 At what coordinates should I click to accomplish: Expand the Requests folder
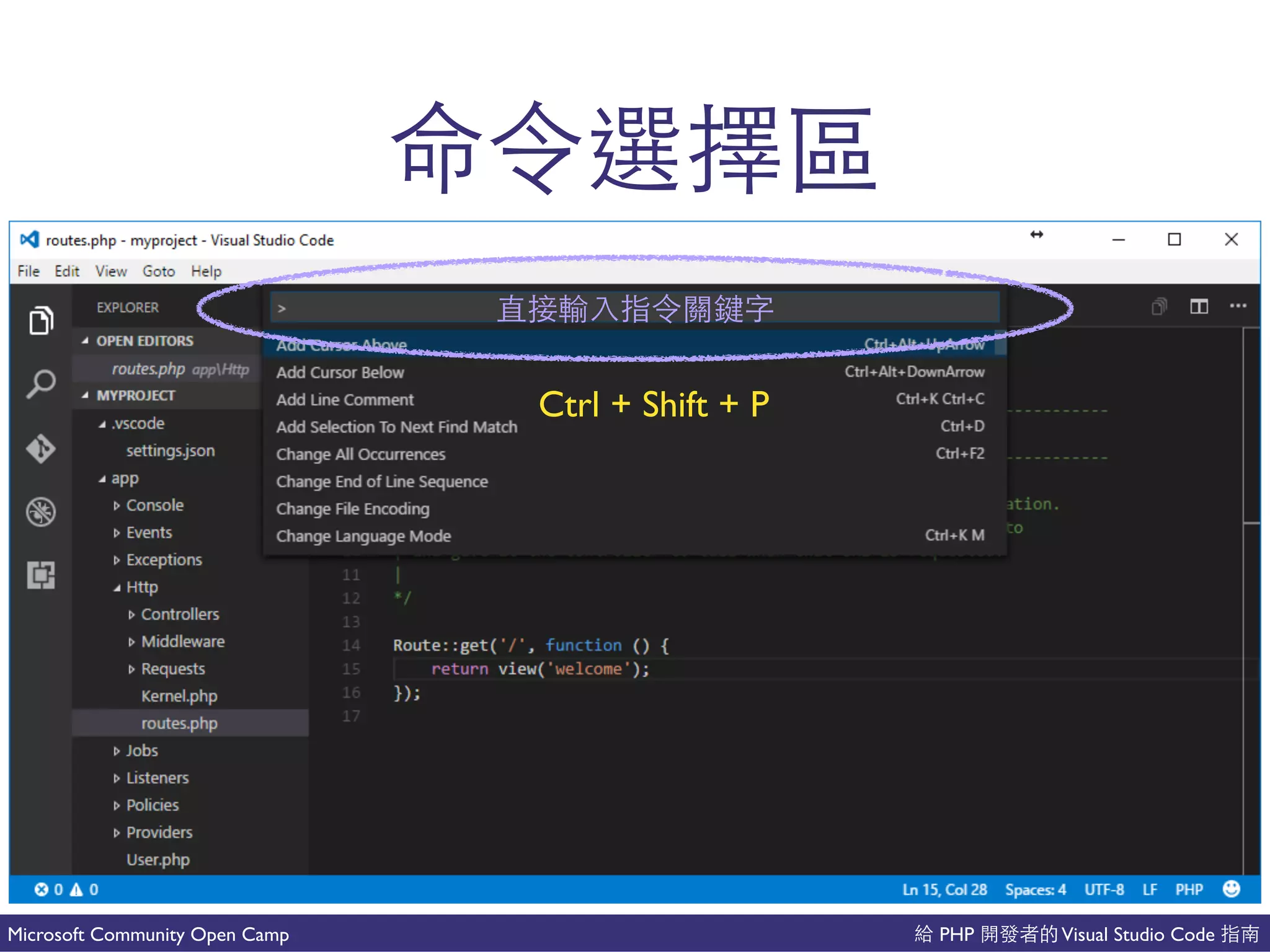coord(131,669)
